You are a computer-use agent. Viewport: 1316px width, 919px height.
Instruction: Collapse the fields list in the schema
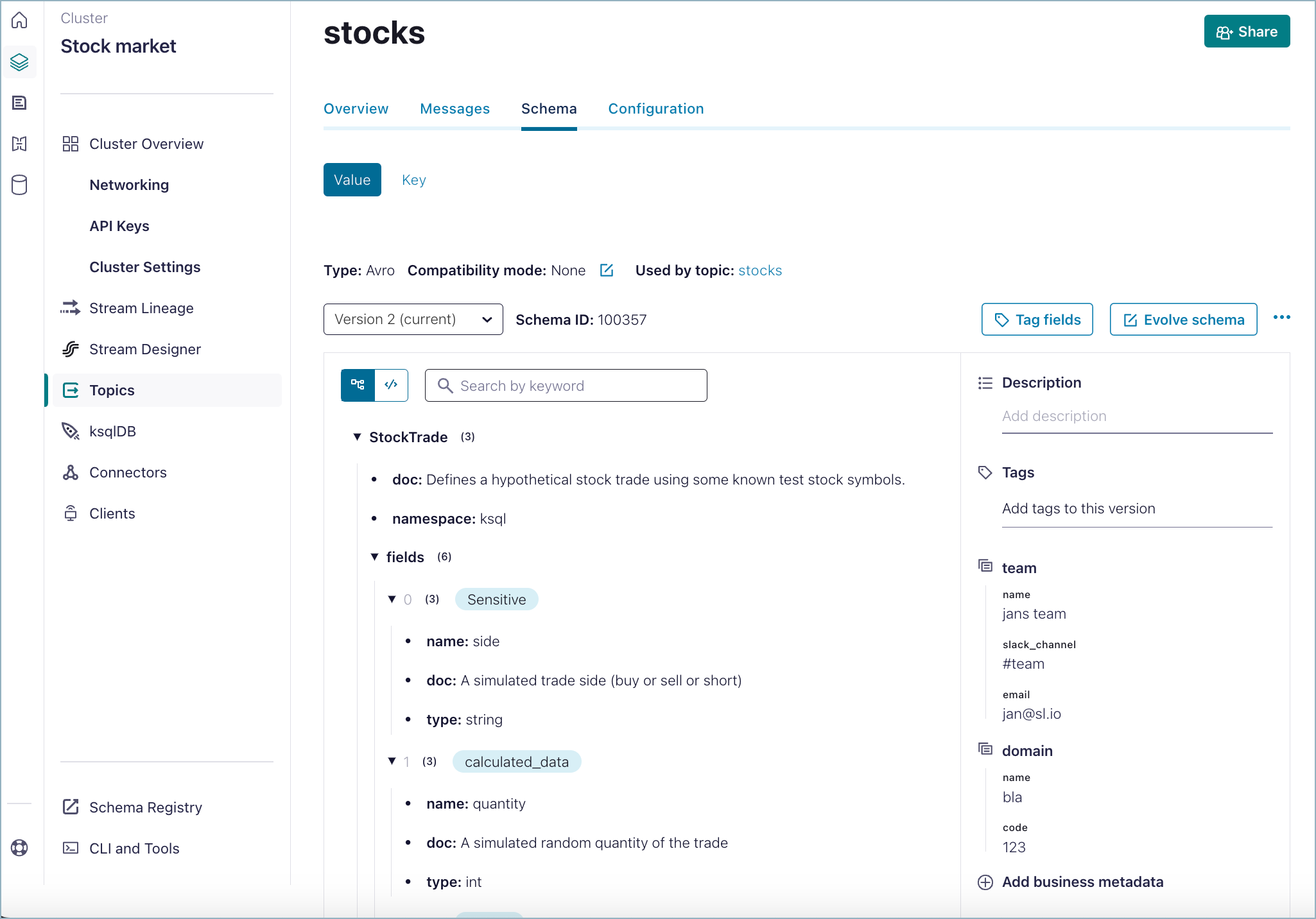pyautogui.click(x=376, y=557)
